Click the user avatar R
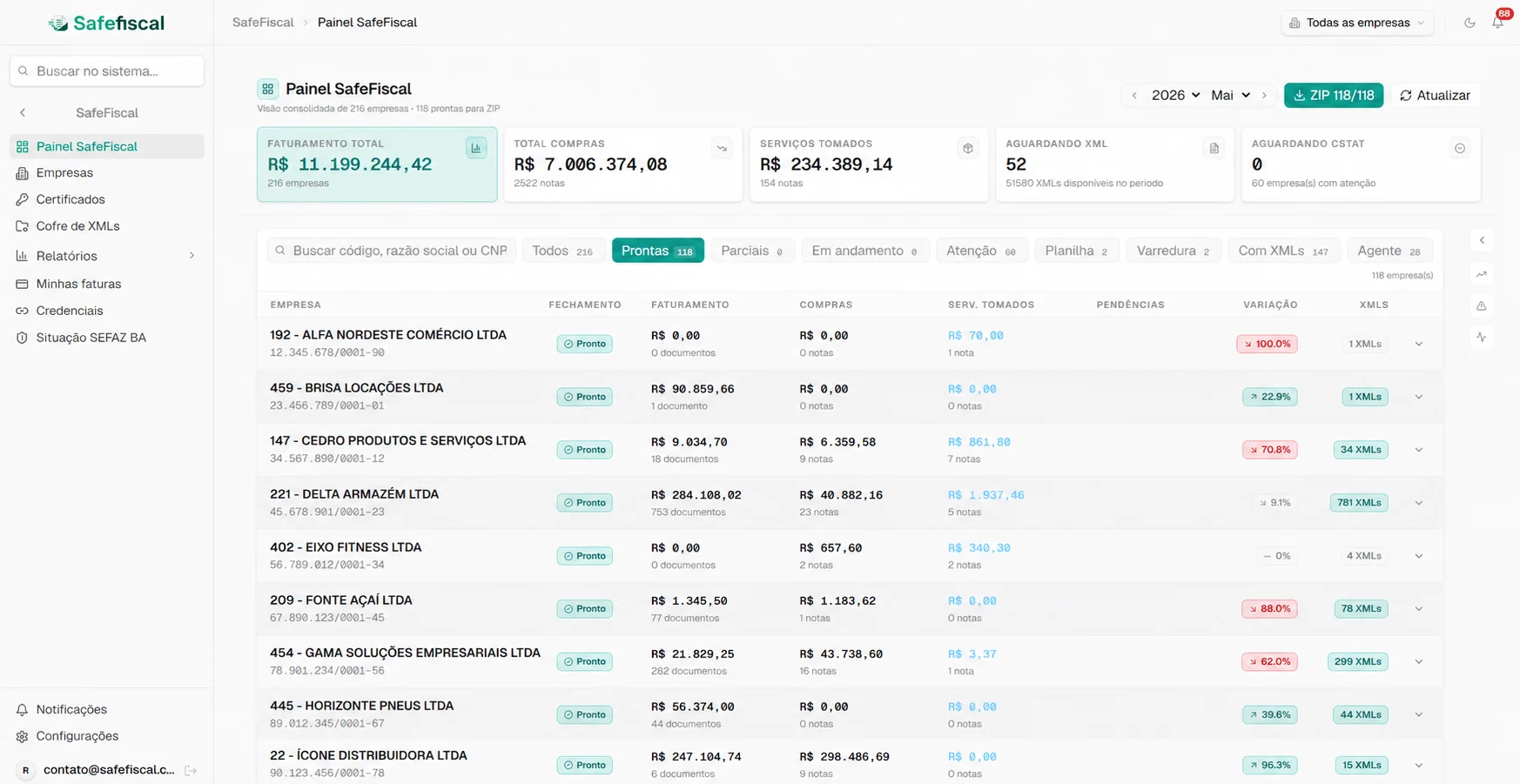 pyautogui.click(x=25, y=770)
